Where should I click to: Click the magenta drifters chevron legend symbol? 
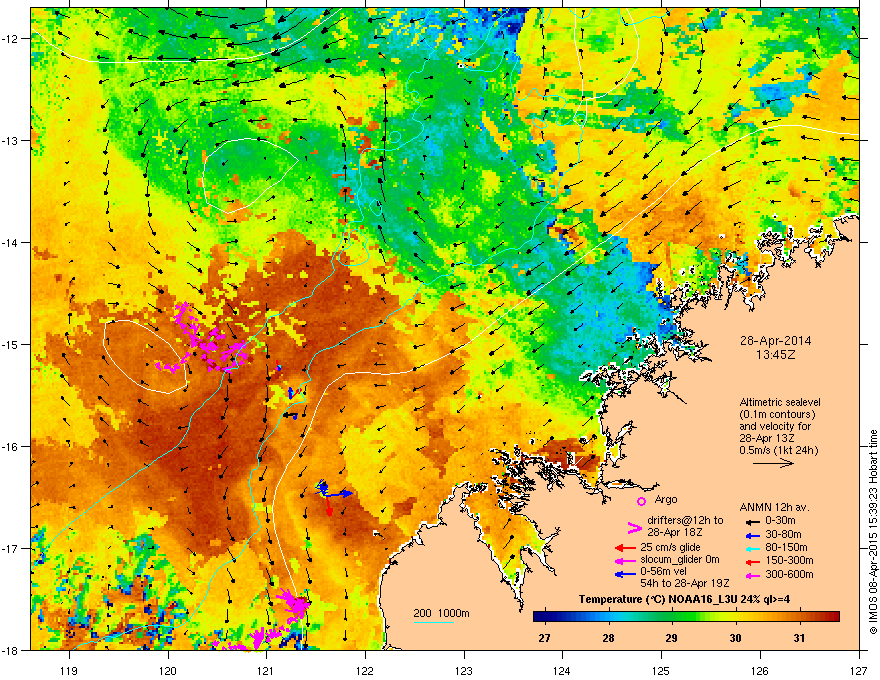point(634,527)
